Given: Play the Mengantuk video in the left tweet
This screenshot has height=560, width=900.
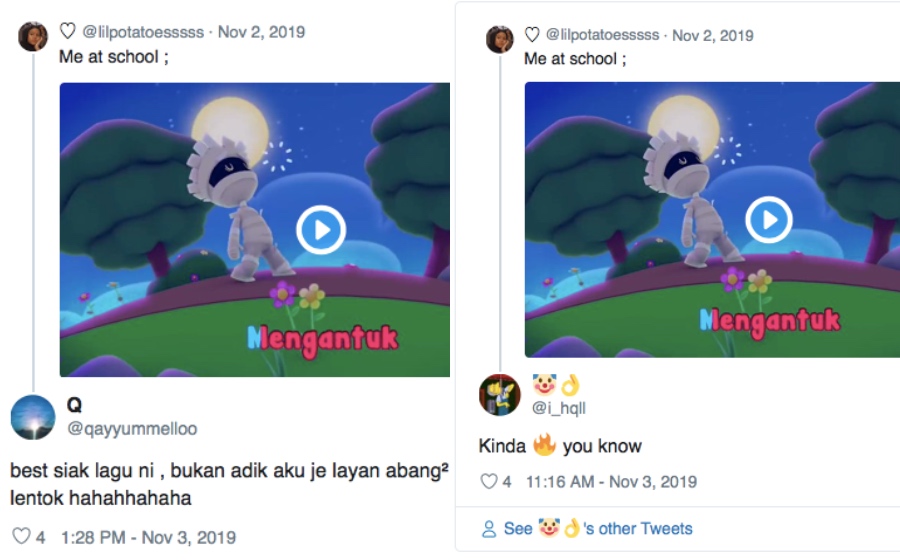Looking at the screenshot, I should pos(321,230).
